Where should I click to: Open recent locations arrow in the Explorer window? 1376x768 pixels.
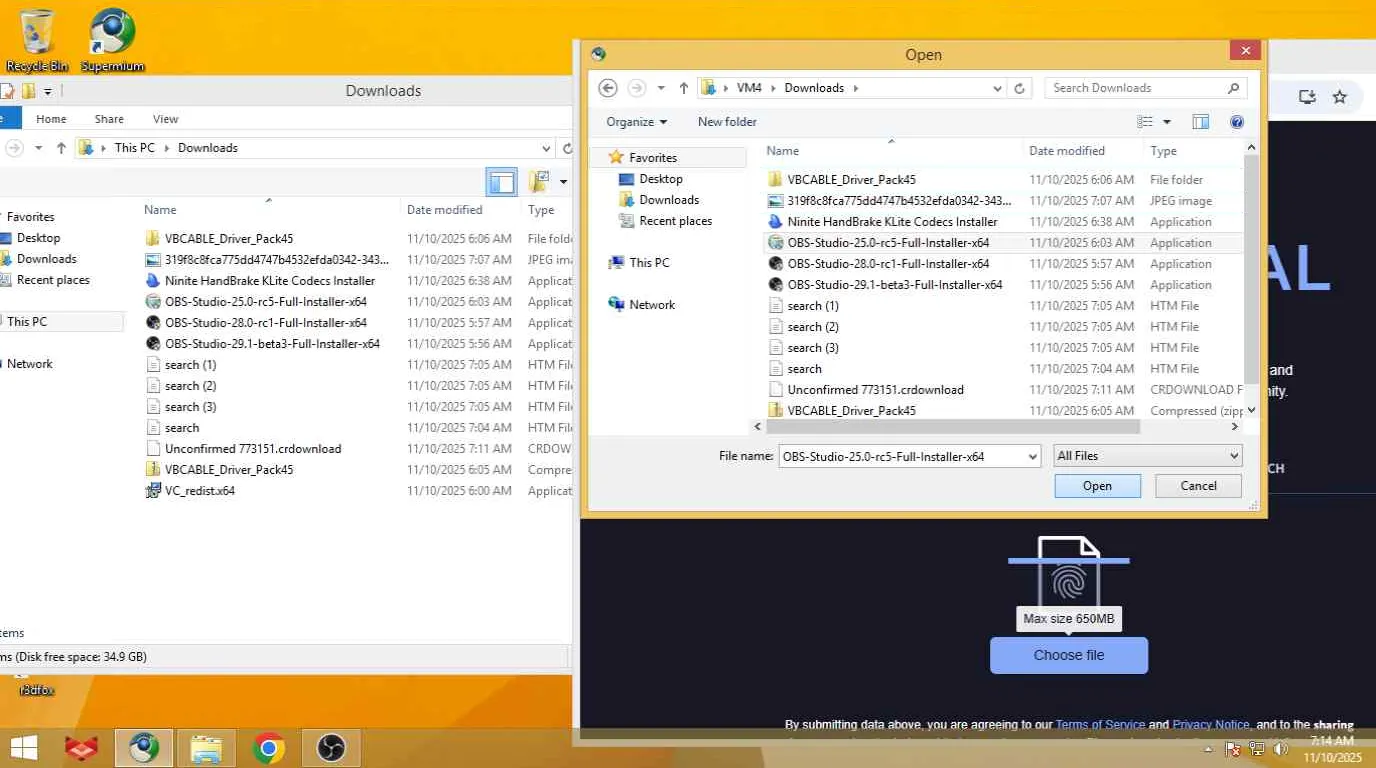39,148
